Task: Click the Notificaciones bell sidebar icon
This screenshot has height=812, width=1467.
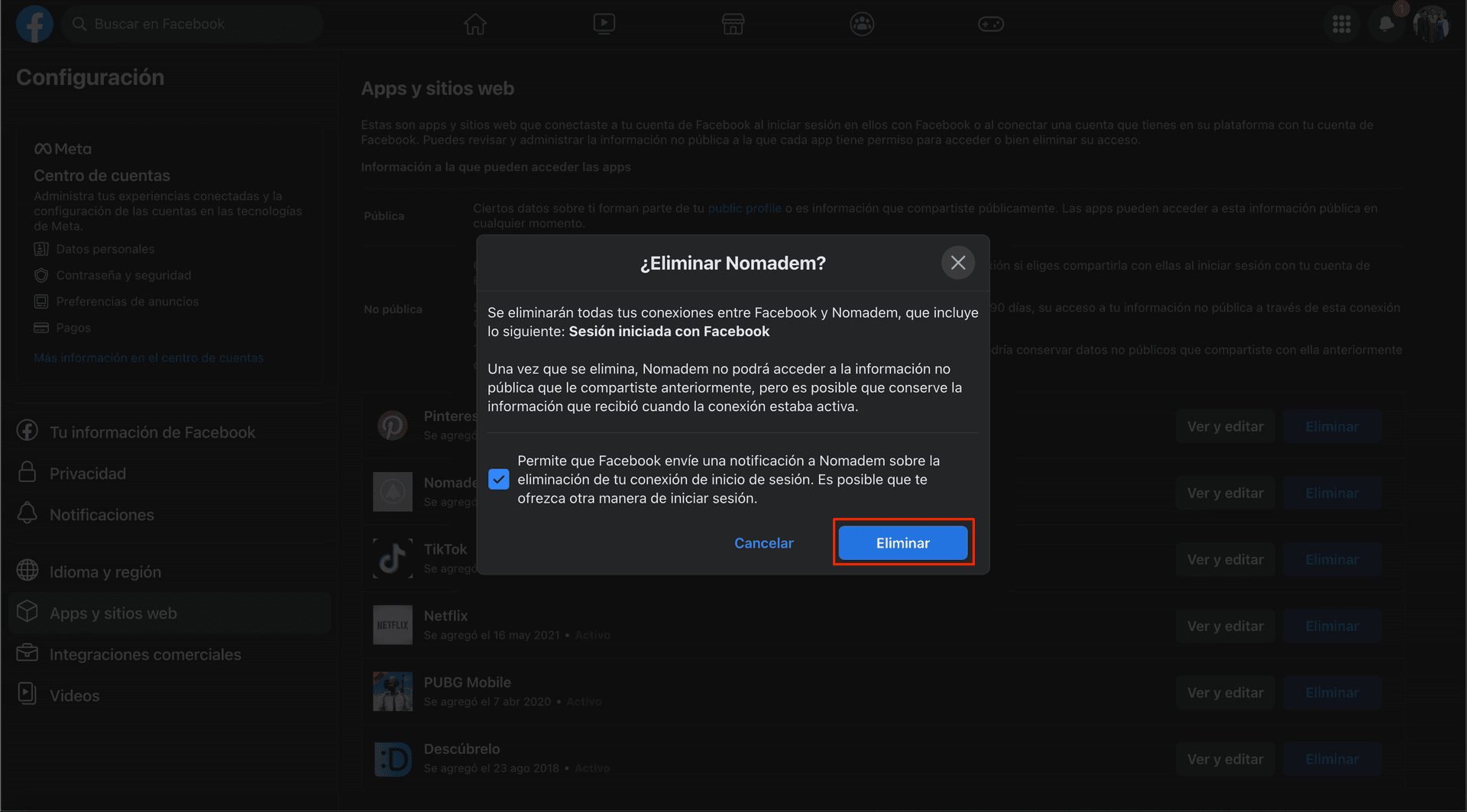Action: [x=28, y=513]
